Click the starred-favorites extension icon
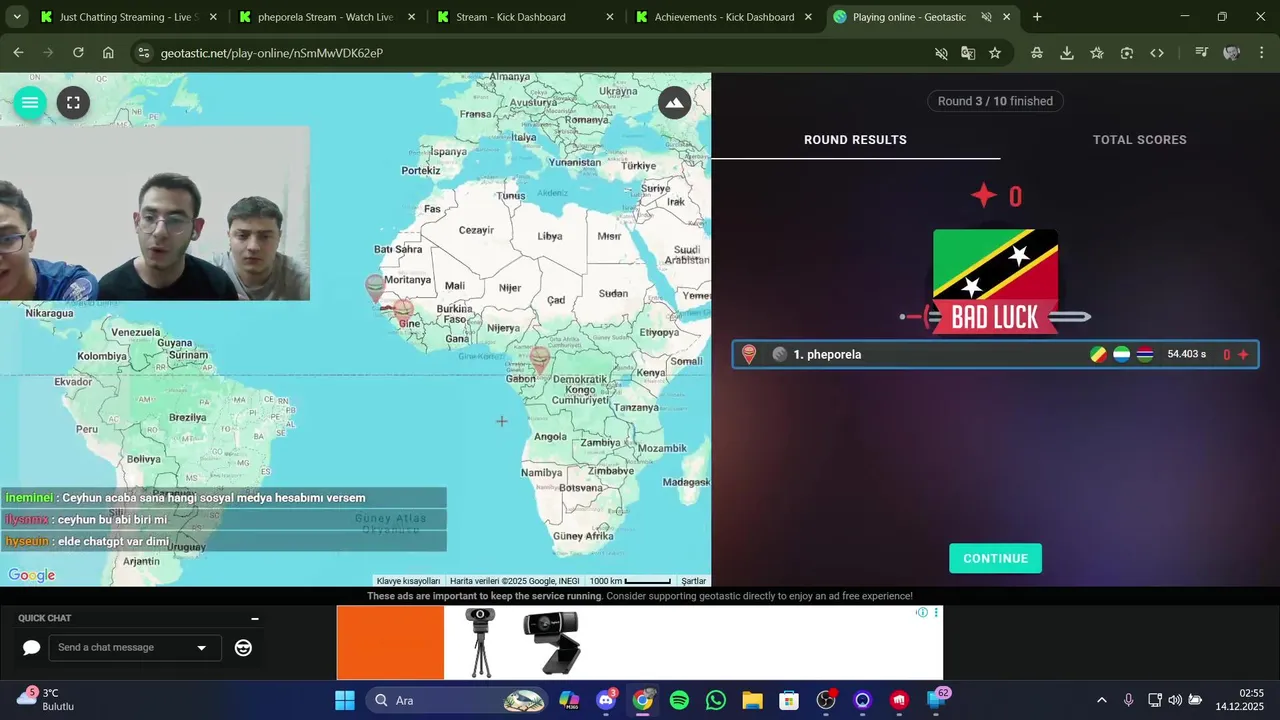 (1097, 53)
